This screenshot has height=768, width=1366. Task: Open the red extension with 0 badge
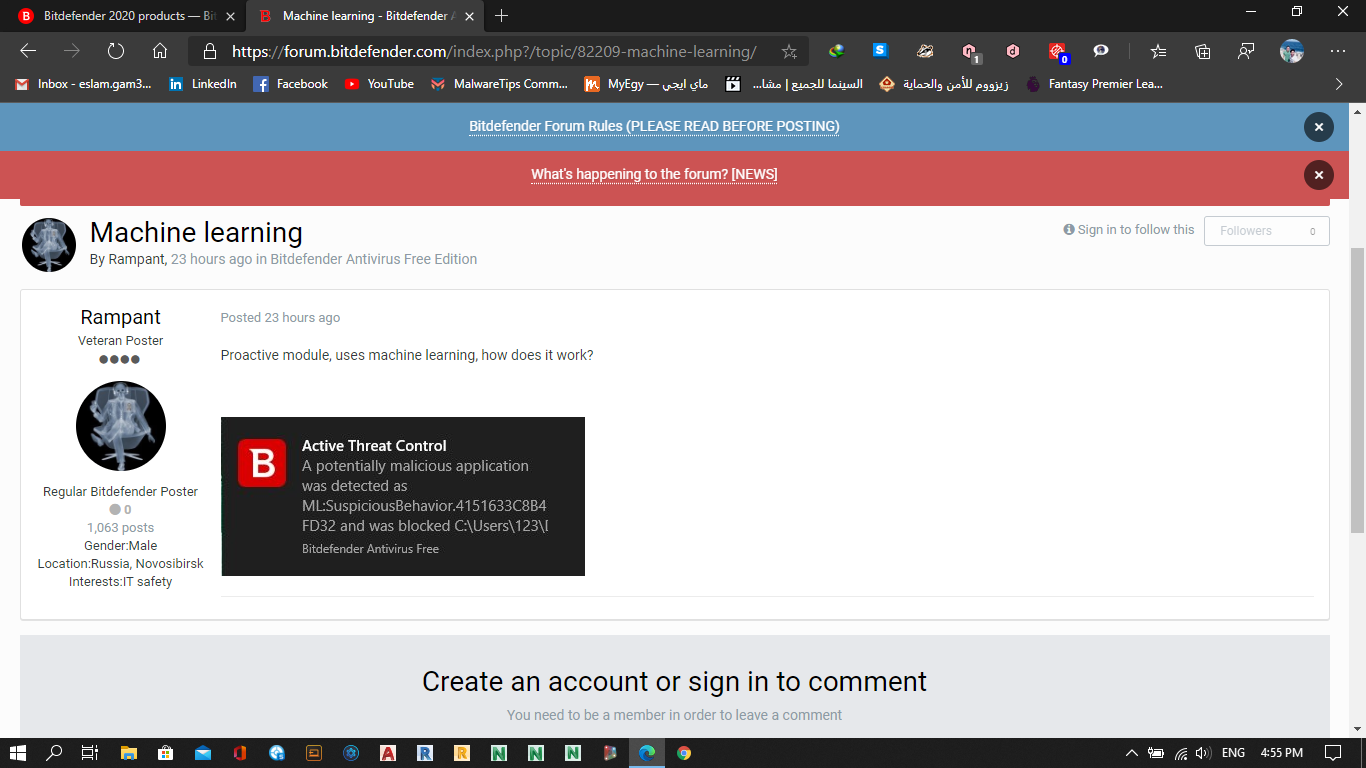(x=1057, y=51)
